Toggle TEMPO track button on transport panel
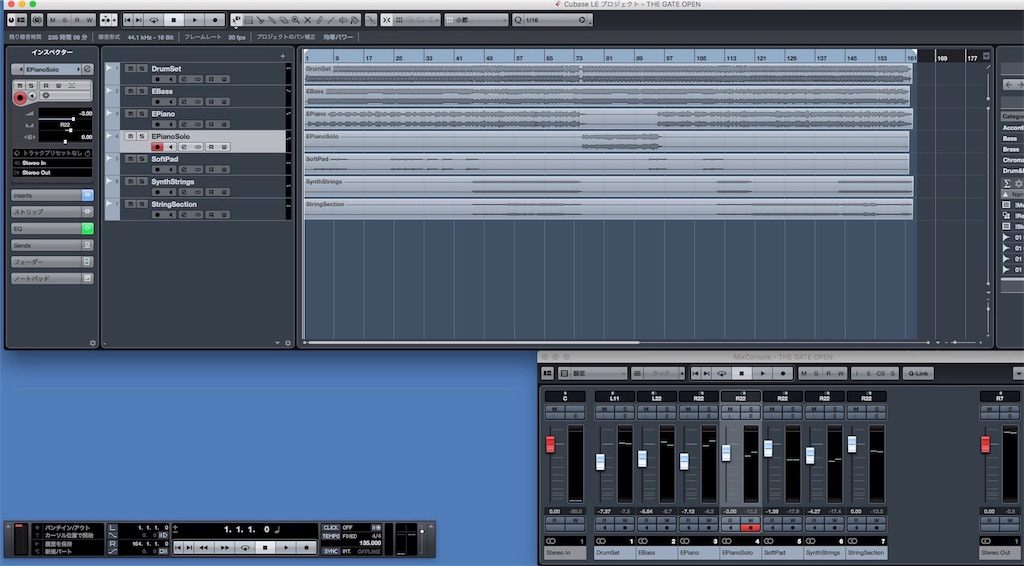 coord(331,536)
